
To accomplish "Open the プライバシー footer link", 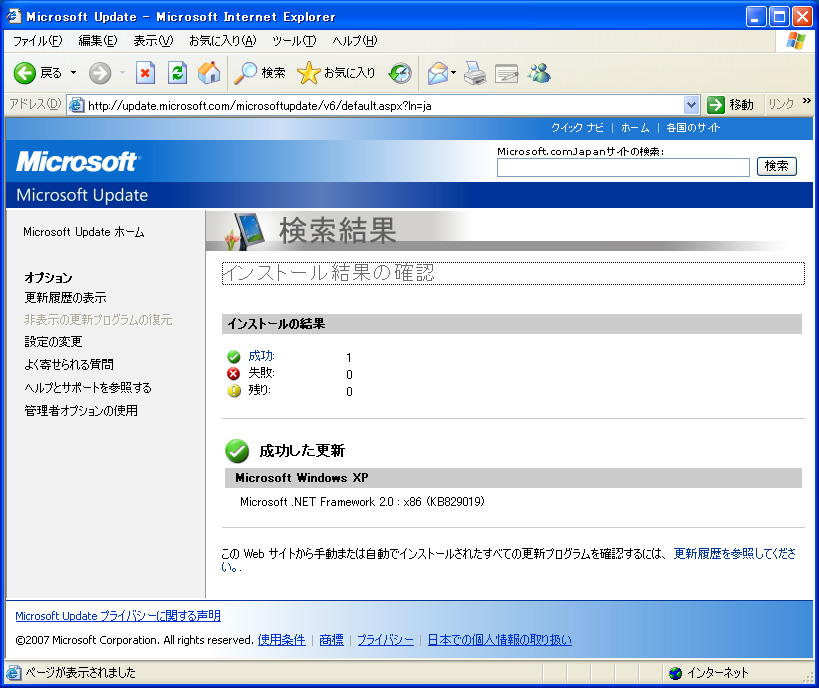I will tap(385, 640).
